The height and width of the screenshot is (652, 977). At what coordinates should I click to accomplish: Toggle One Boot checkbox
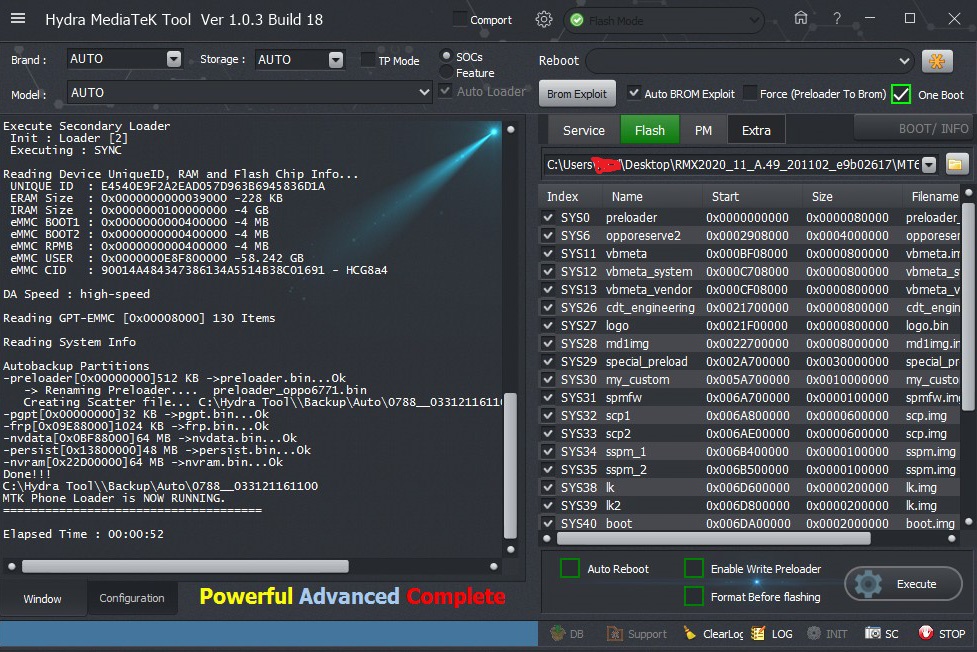point(901,94)
